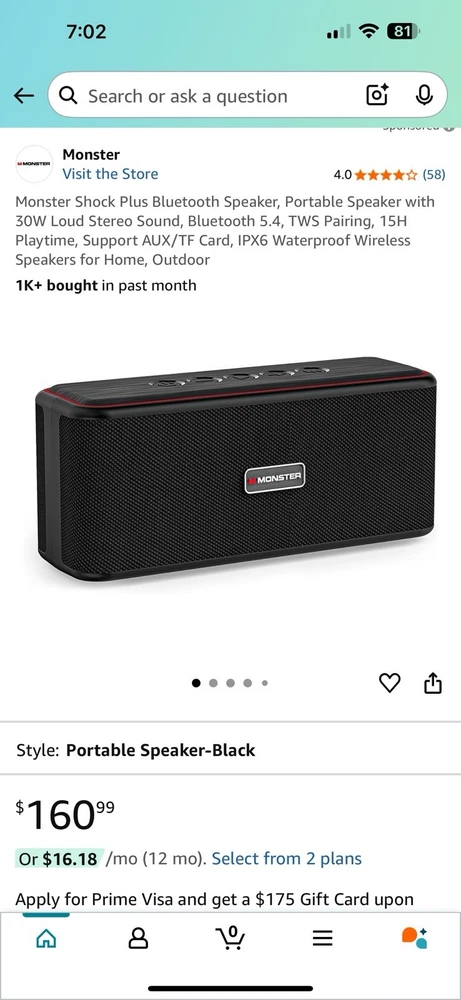Select from 2 plans link
The image size is (461, 1000).
click(286, 858)
